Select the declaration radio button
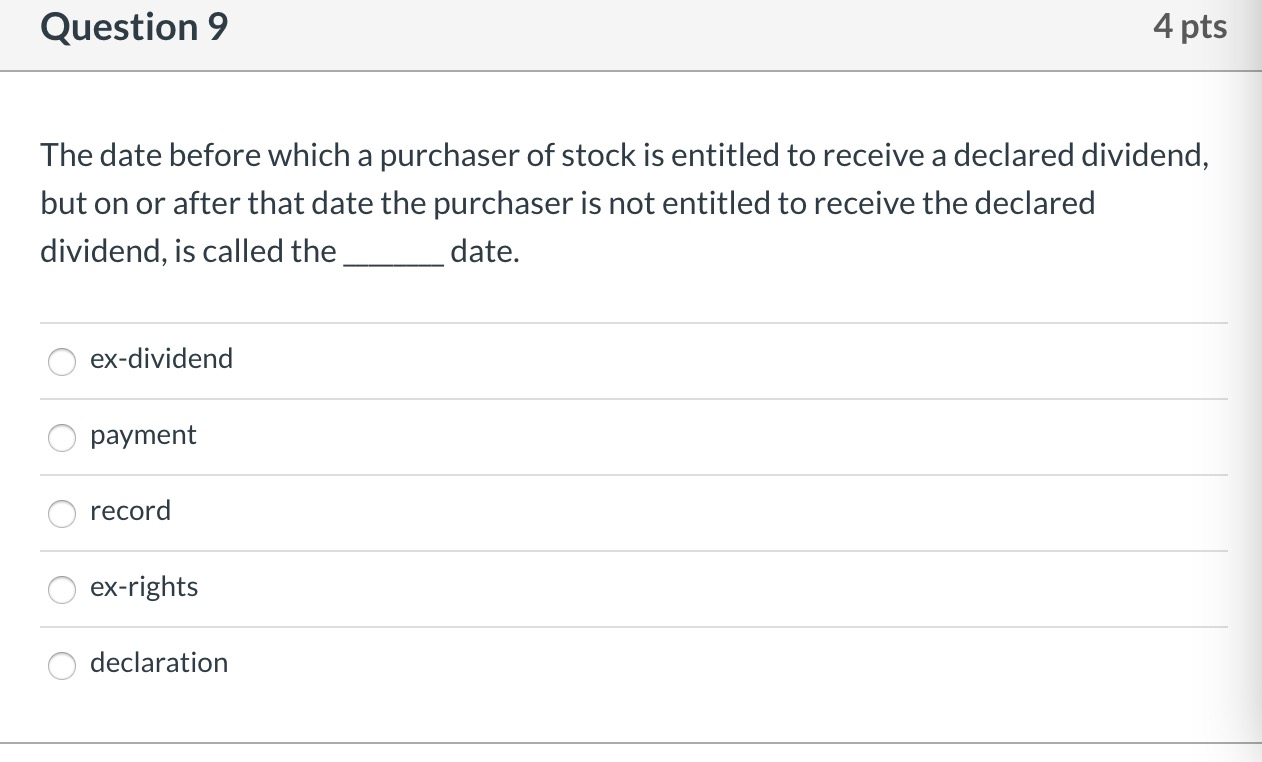Viewport: 1262px width, 762px height. click(61, 666)
